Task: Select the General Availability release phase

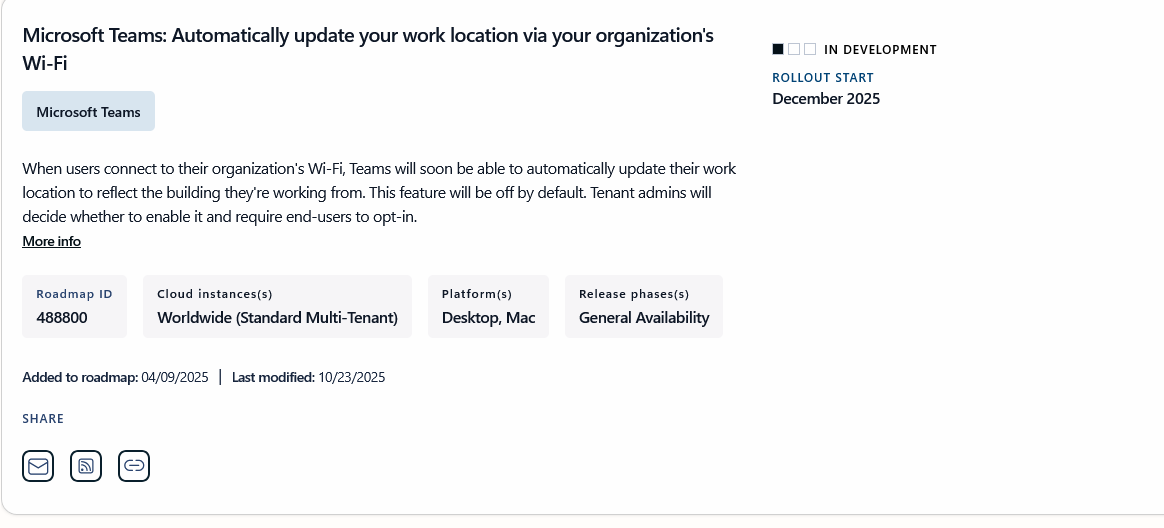Action: [x=644, y=318]
